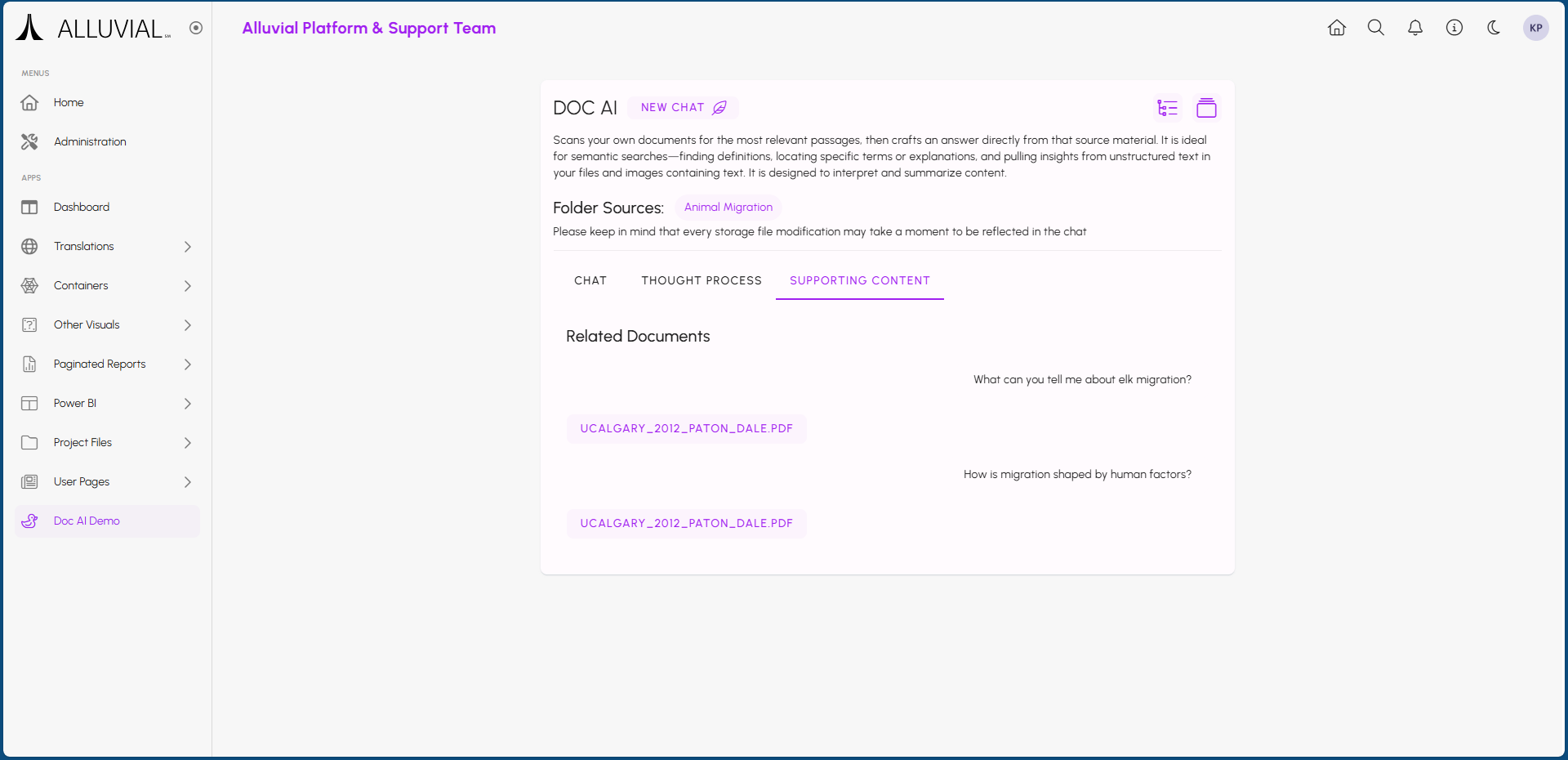1568x760 pixels.
Task: Open first UCALGARY_2012_PATON_DALE.PDF document
Action: (686, 428)
